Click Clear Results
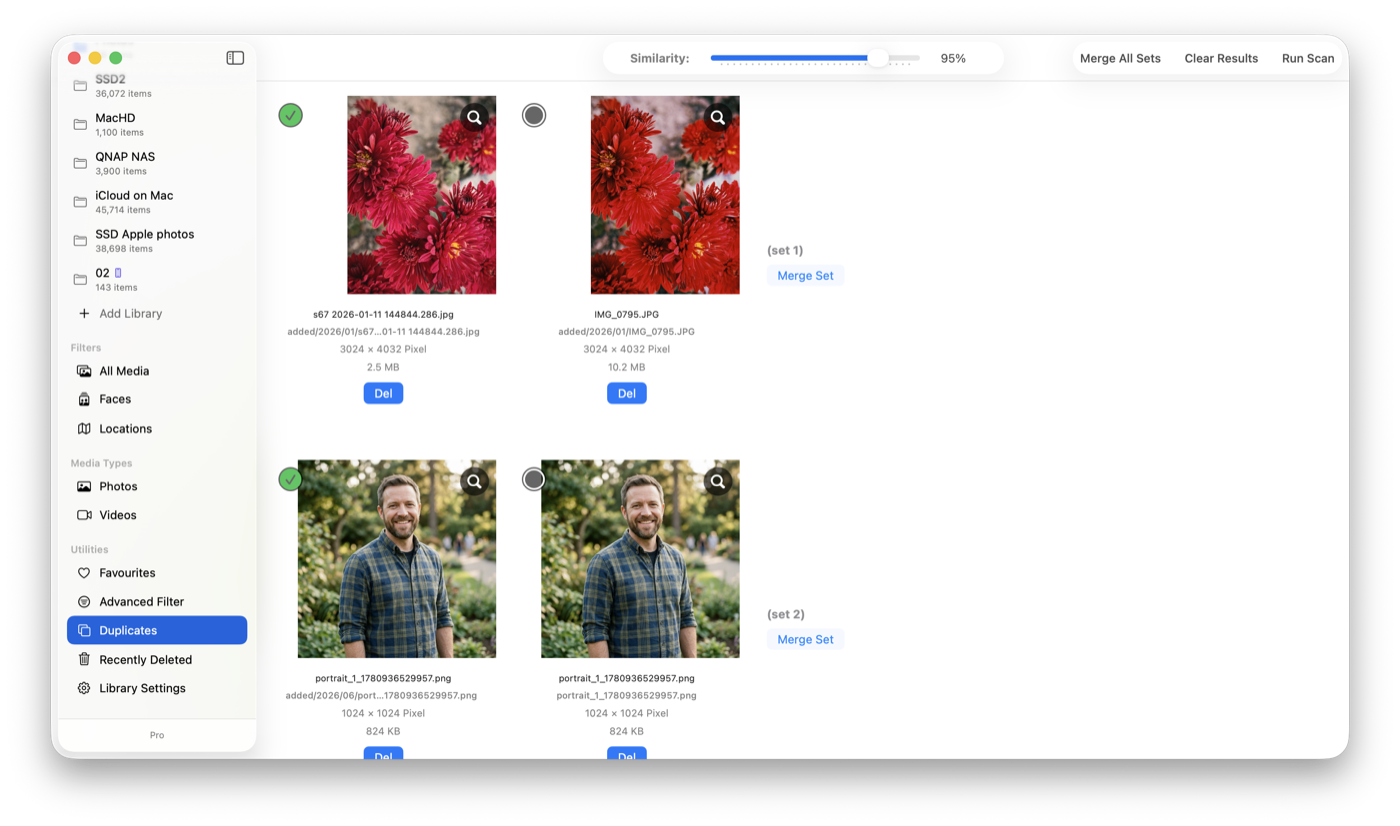 point(1221,58)
